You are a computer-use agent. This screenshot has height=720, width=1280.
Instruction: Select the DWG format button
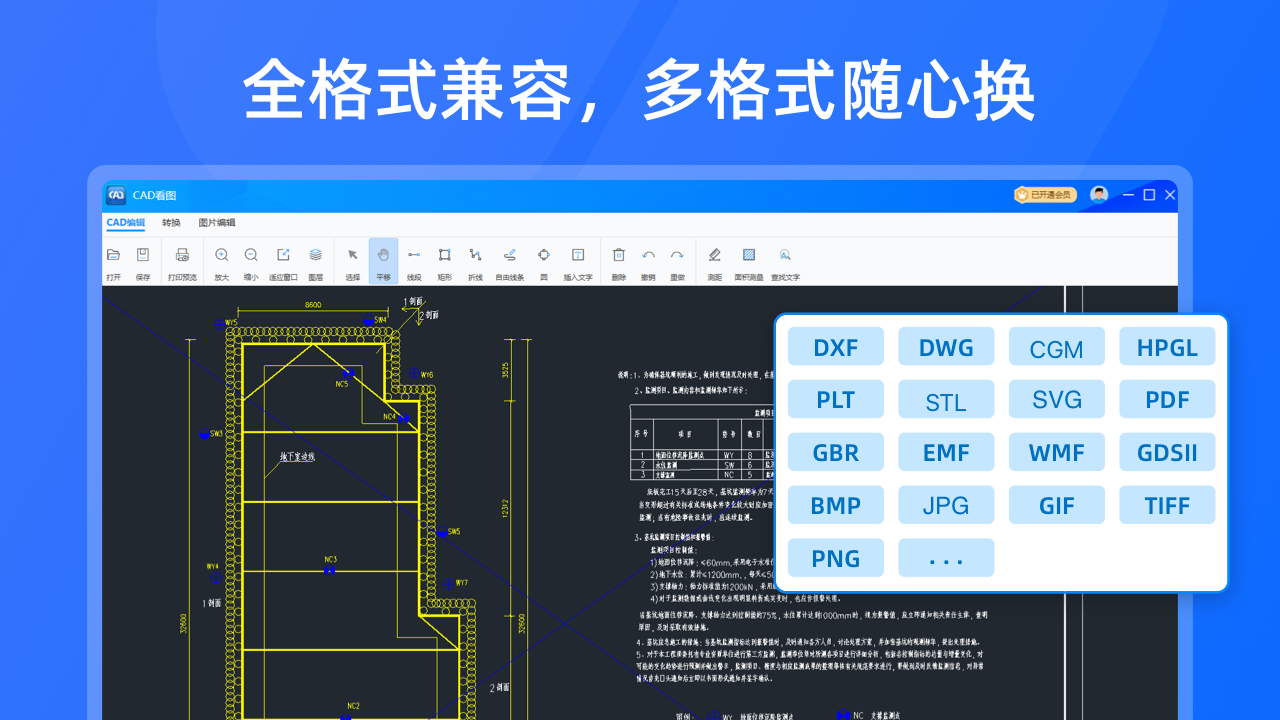point(946,347)
